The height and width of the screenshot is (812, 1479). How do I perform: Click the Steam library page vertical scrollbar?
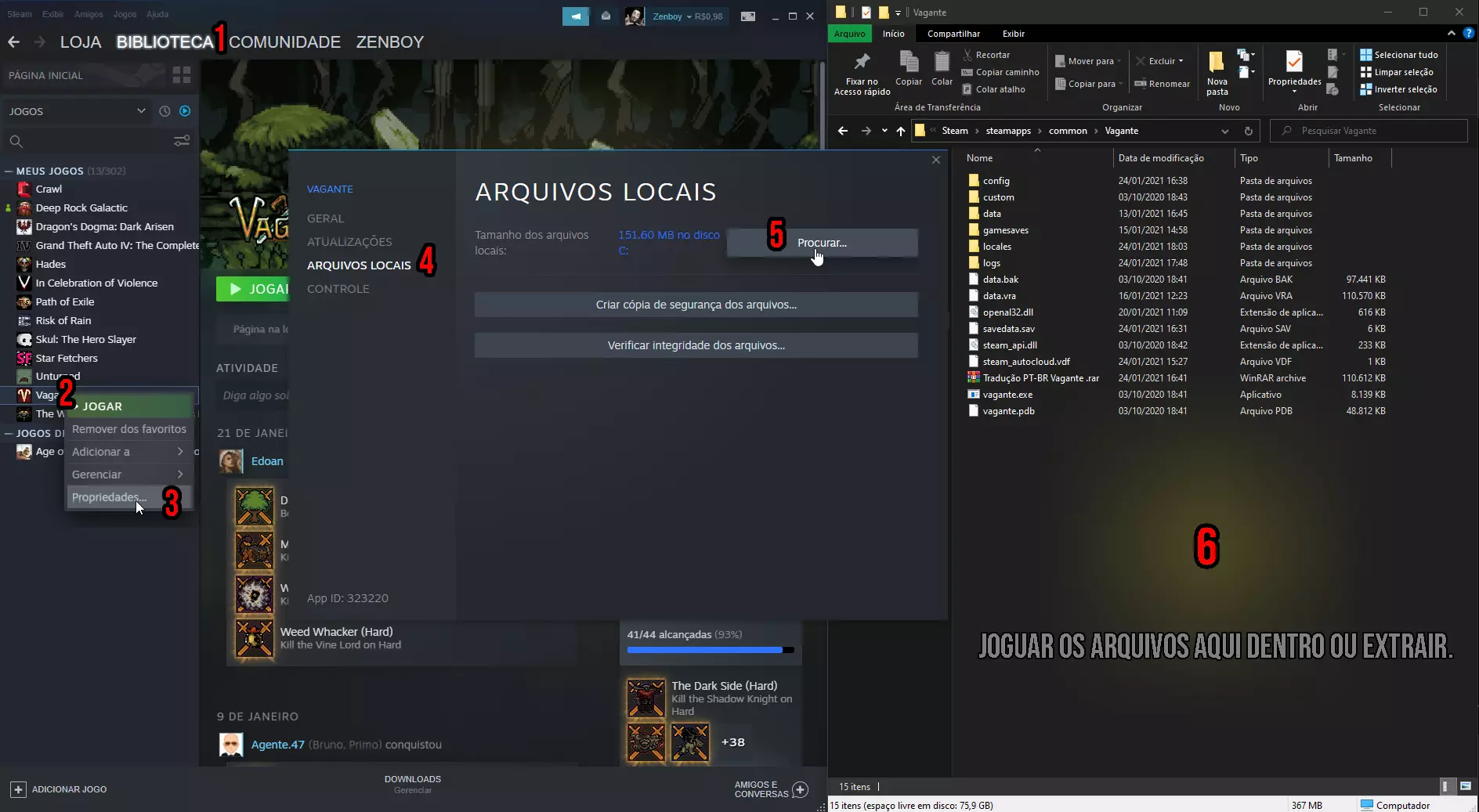[x=822, y=105]
